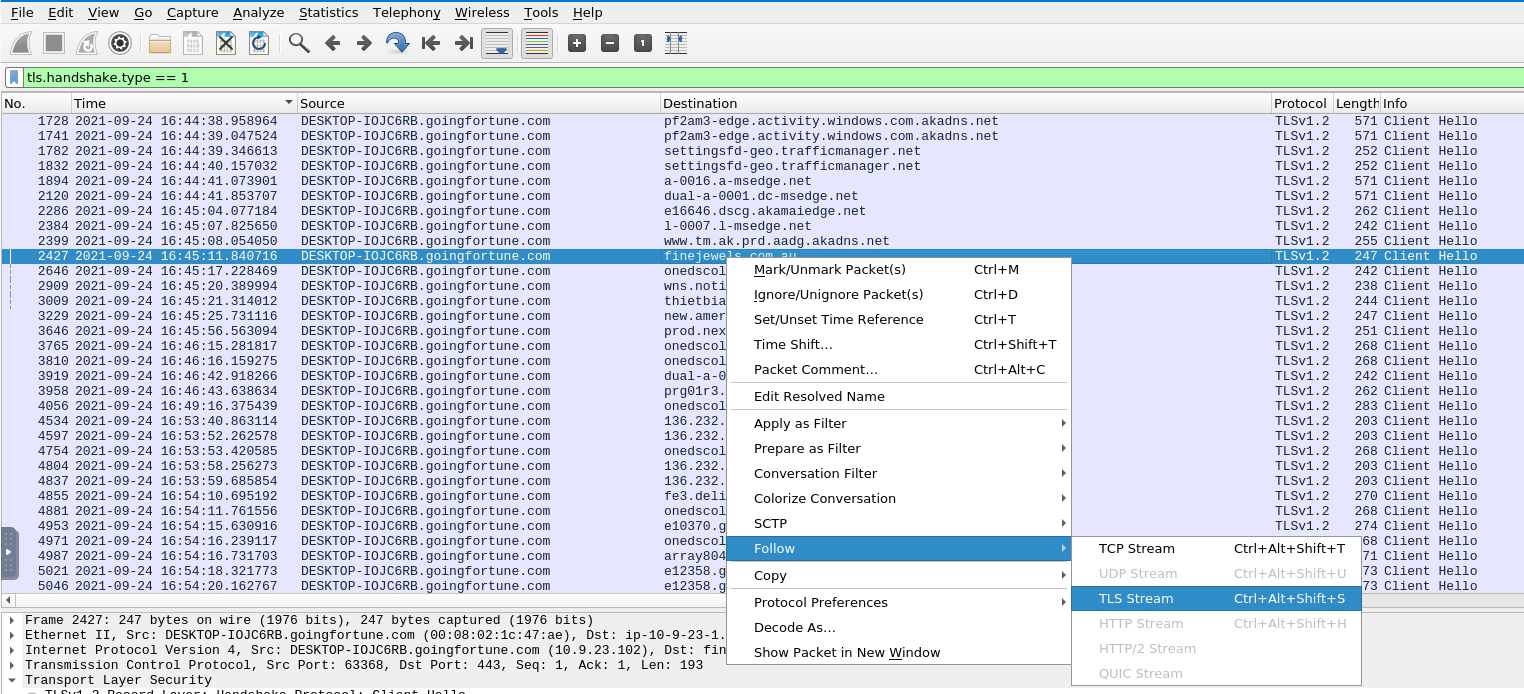
Task: Toggle packet colorization rules
Action: [x=537, y=43]
